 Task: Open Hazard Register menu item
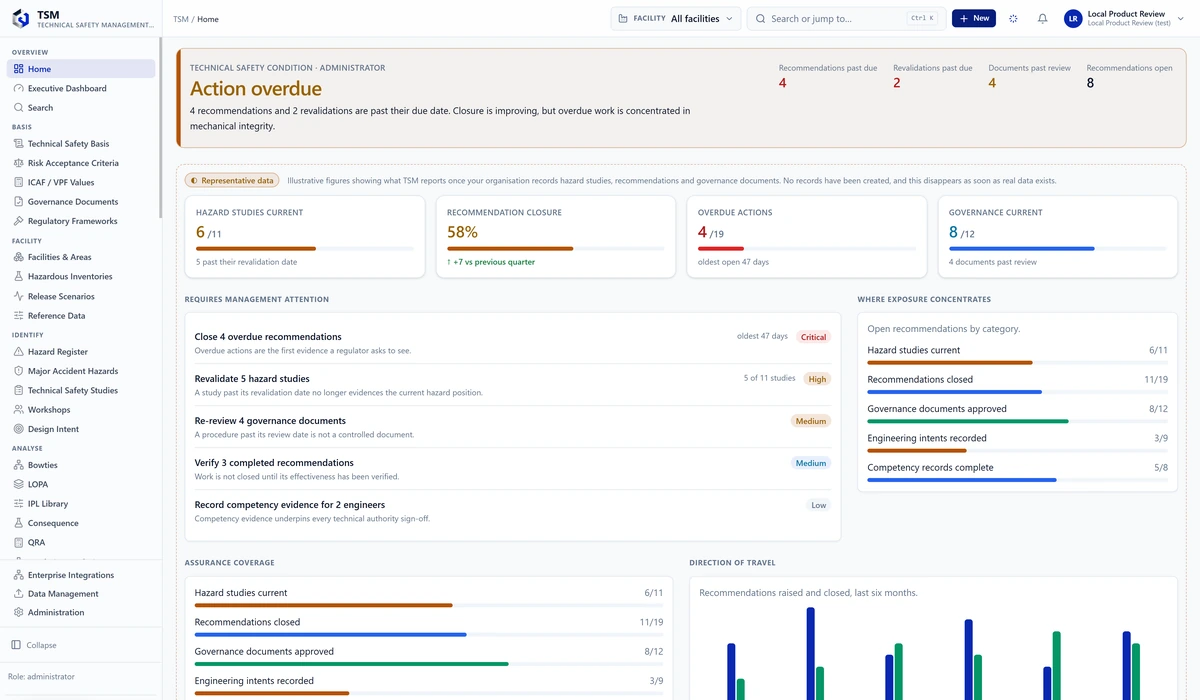(x=81, y=352)
